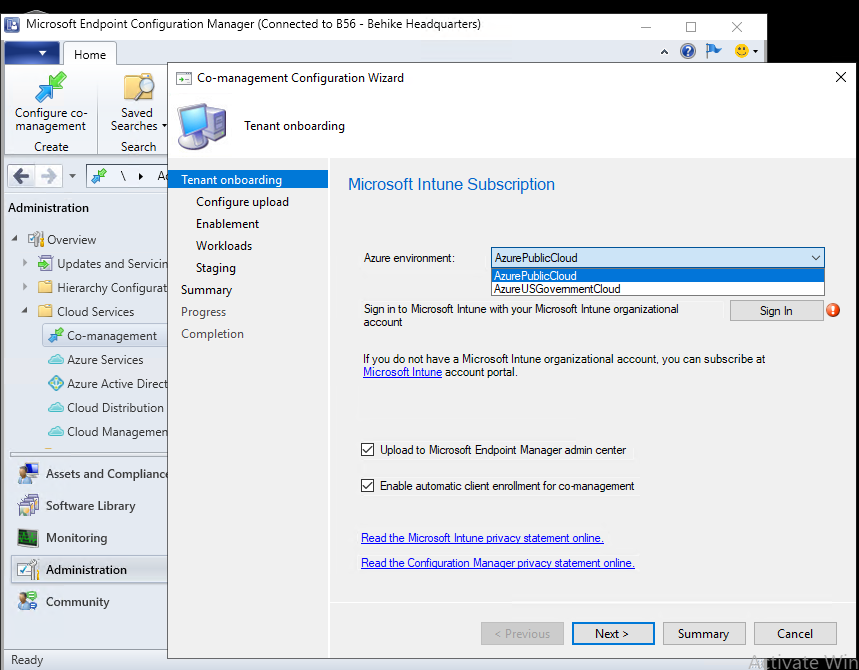Open the Software Library workspace
Screen dimensions: 859x670
(x=88, y=506)
